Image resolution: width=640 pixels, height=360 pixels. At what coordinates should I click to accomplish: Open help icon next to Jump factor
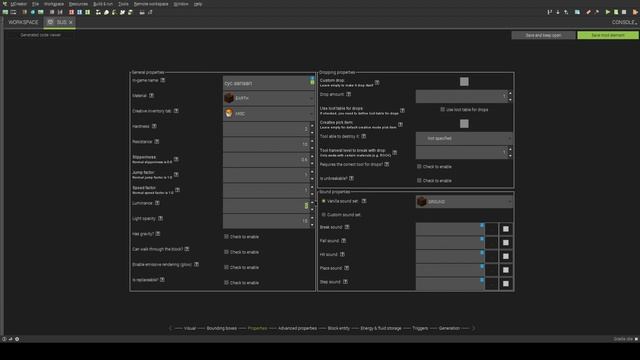tap(176, 175)
